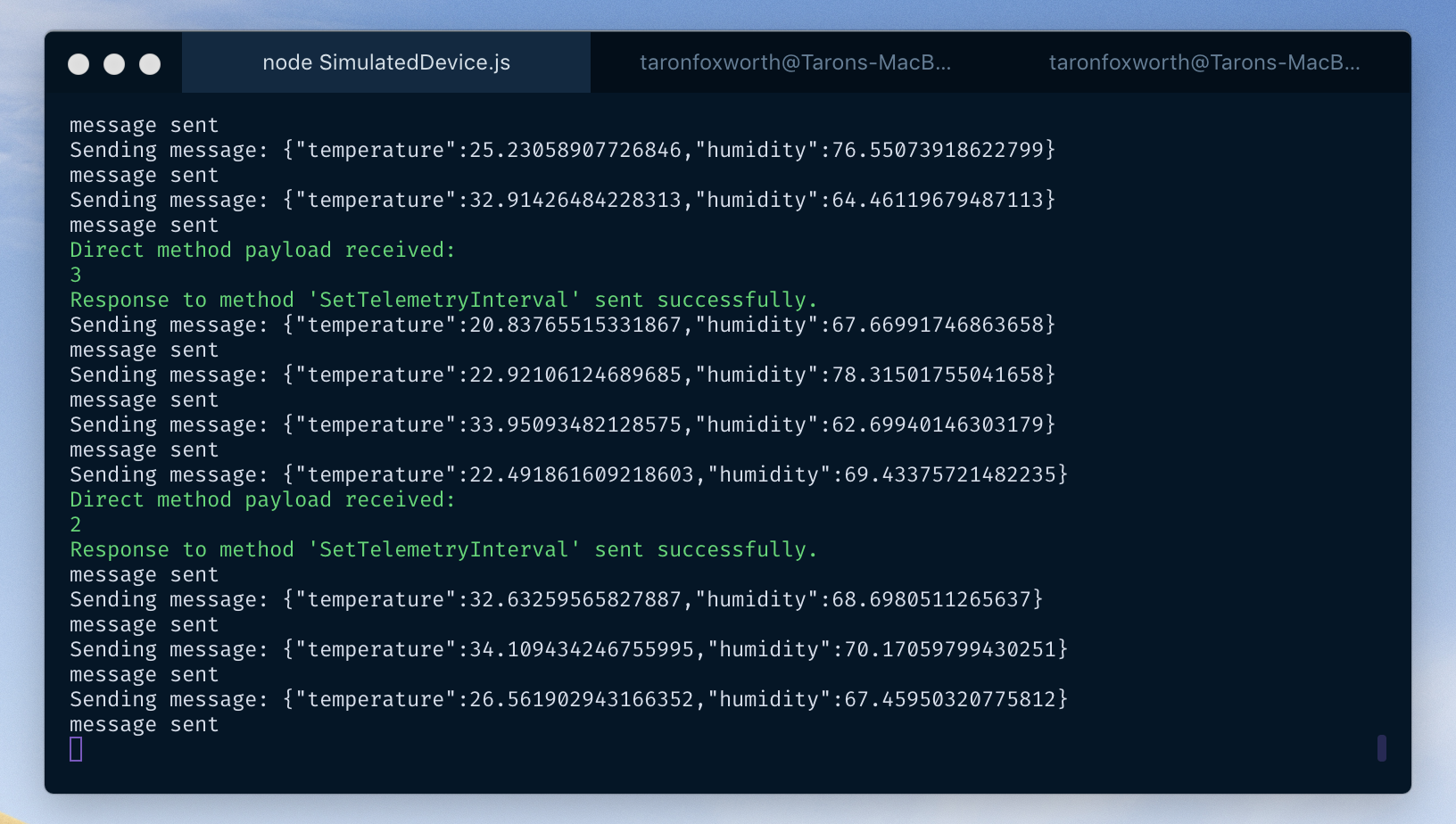Screen dimensions: 1456x824
Task: Select the second green SetTelemetryInterval response line
Action: (x=443, y=549)
